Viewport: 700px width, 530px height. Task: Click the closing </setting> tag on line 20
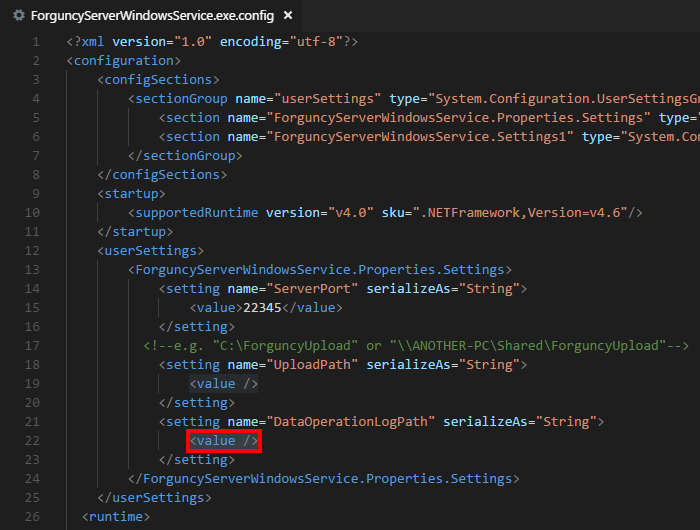197,403
